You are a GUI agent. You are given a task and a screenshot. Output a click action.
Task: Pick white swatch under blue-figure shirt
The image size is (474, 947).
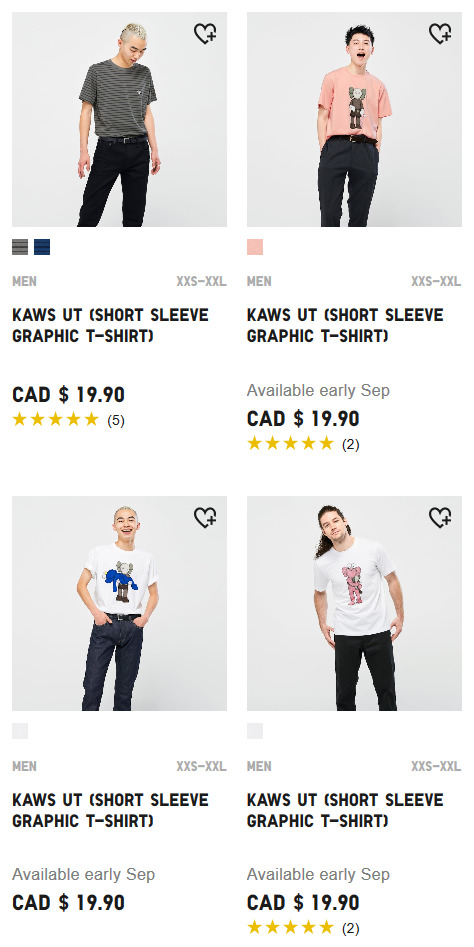pyautogui.click(x=20, y=731)
